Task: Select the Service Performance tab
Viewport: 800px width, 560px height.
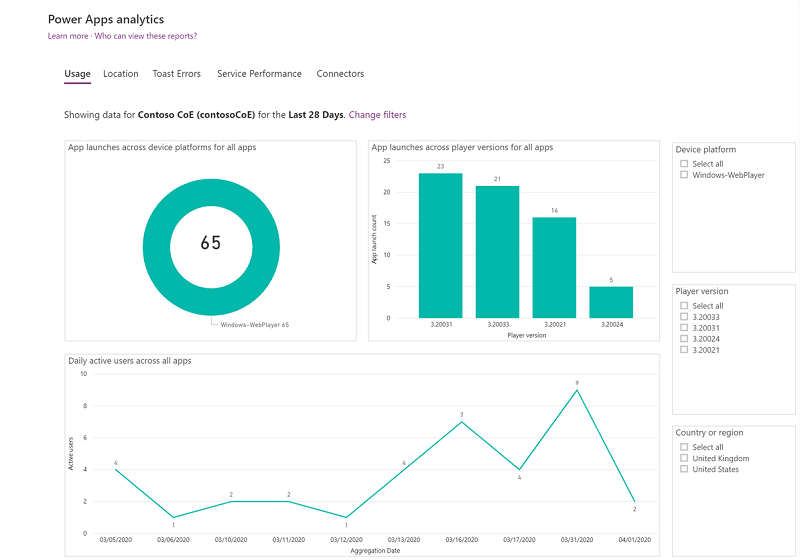Action: coord(259,74)
